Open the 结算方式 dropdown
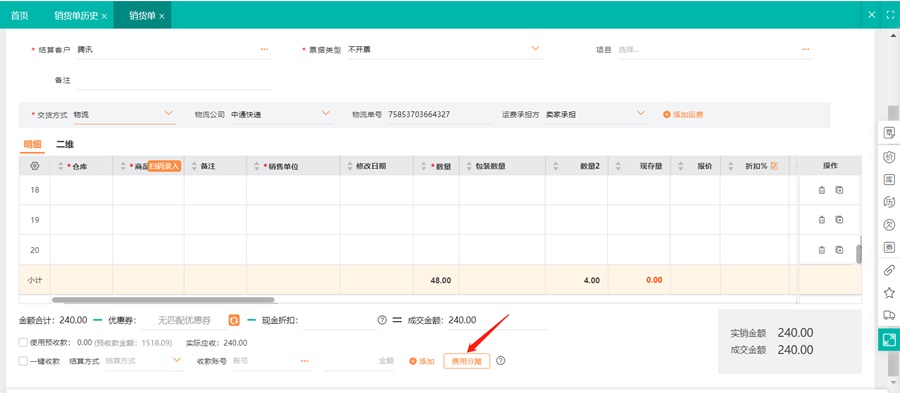This screenshot has height=393, width=900. [177, 360]
